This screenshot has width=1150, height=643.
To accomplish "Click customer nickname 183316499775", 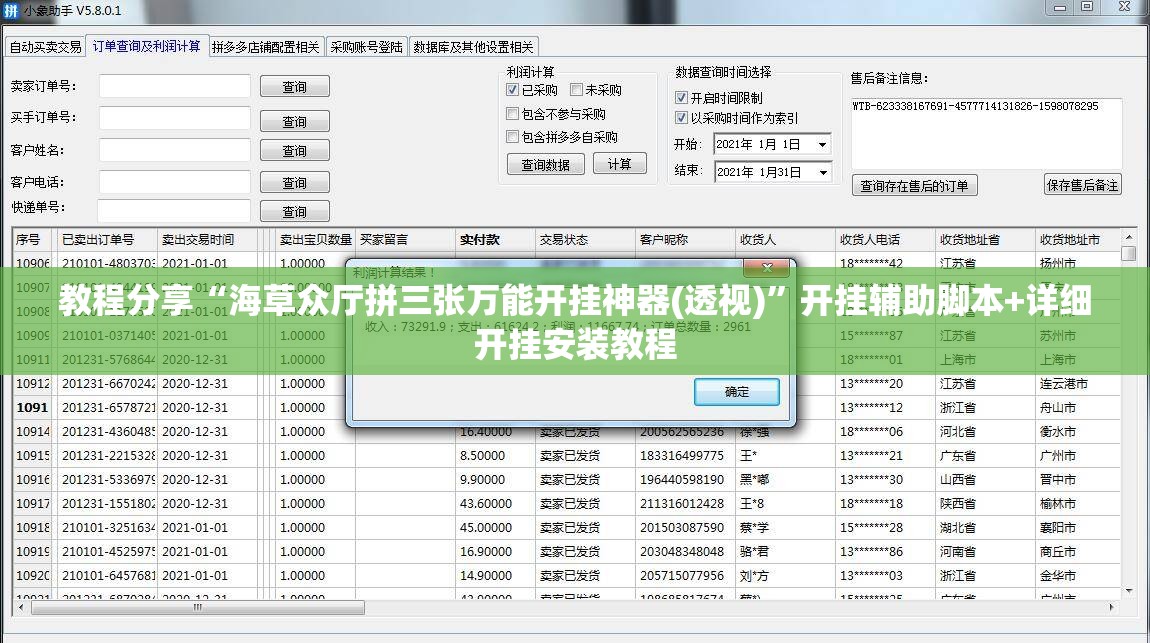I will click(685, 455).
